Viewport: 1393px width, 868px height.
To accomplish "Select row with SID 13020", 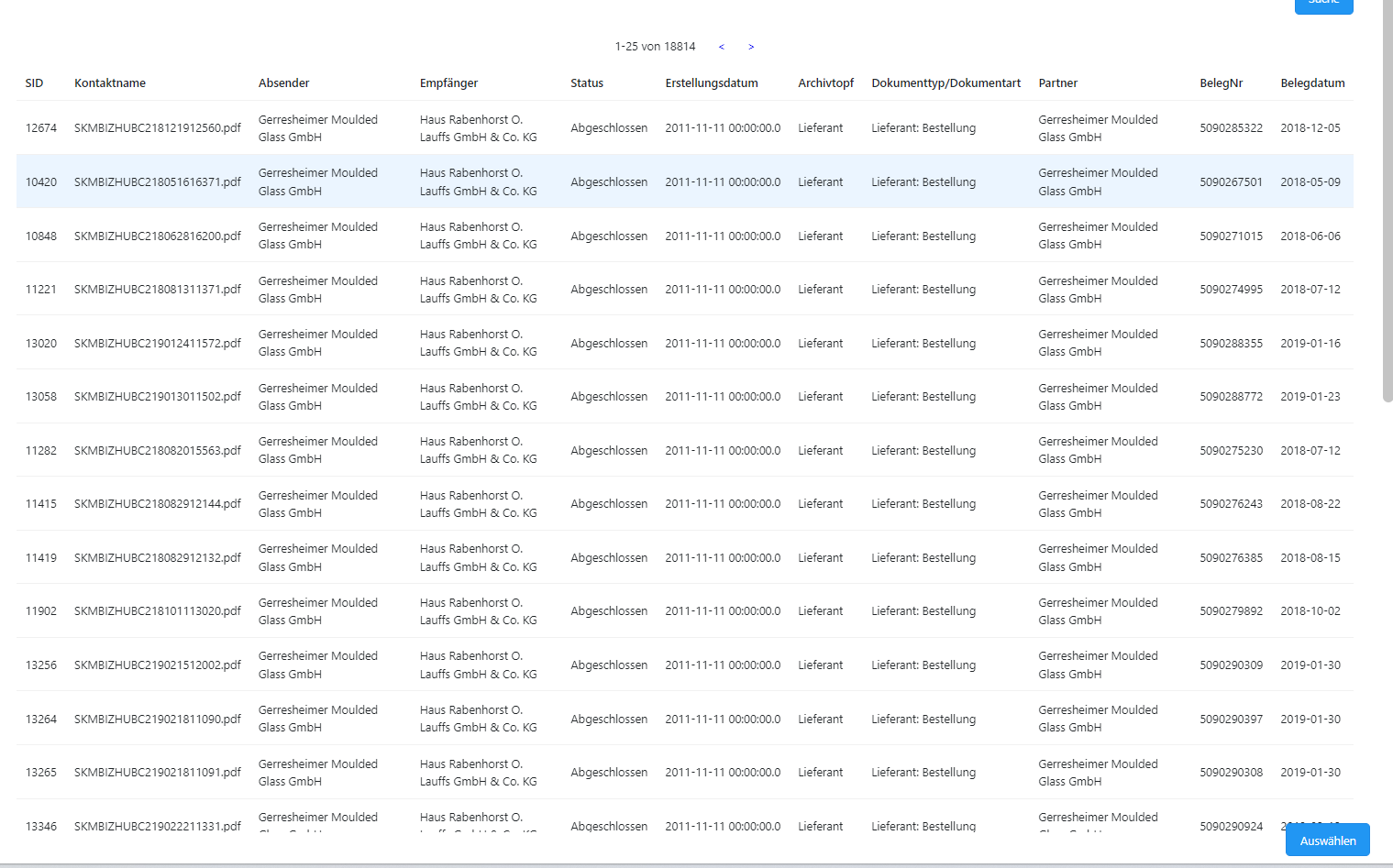I will tap(41, 344).
